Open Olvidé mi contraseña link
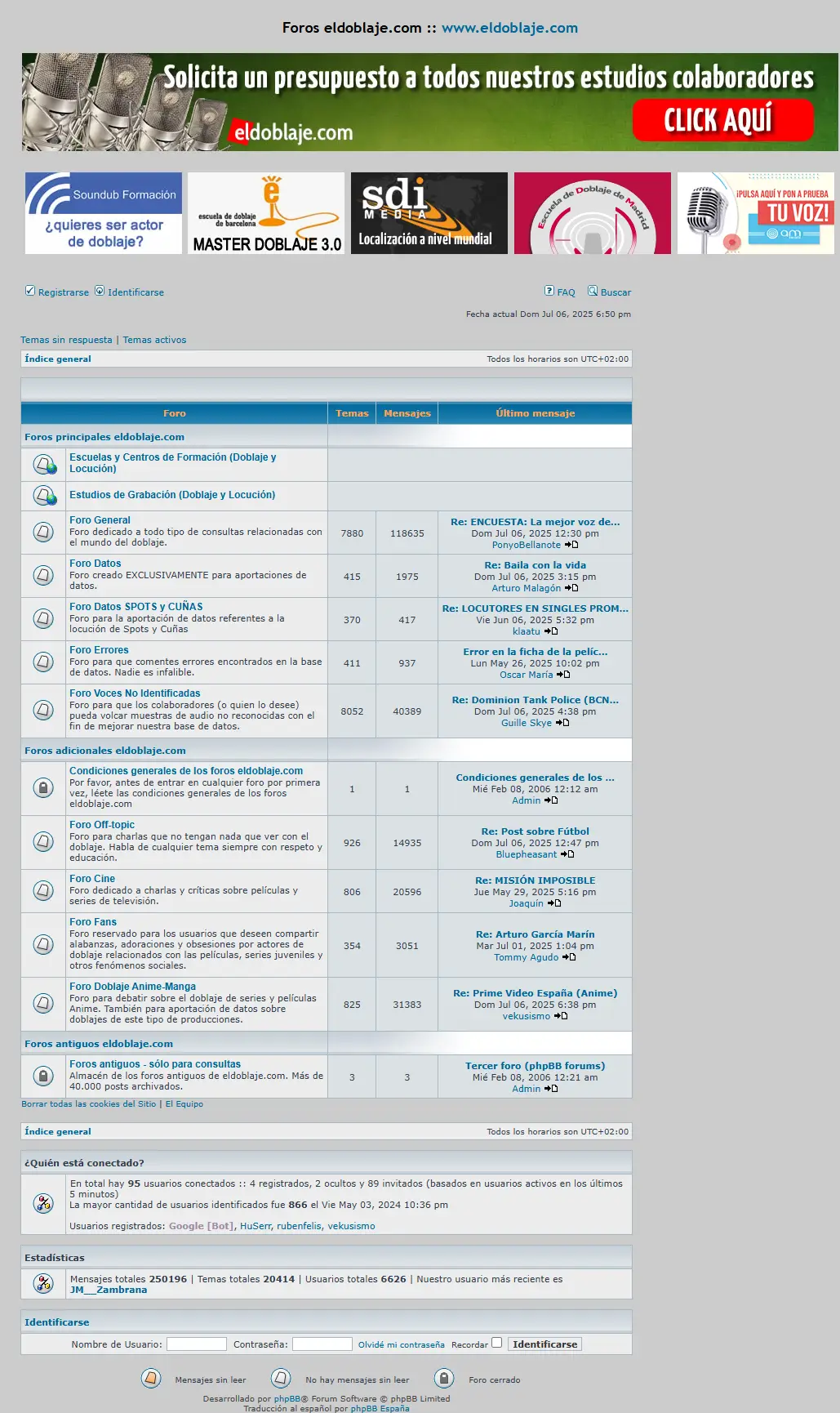840x1413 pixels. point(402,1344)
